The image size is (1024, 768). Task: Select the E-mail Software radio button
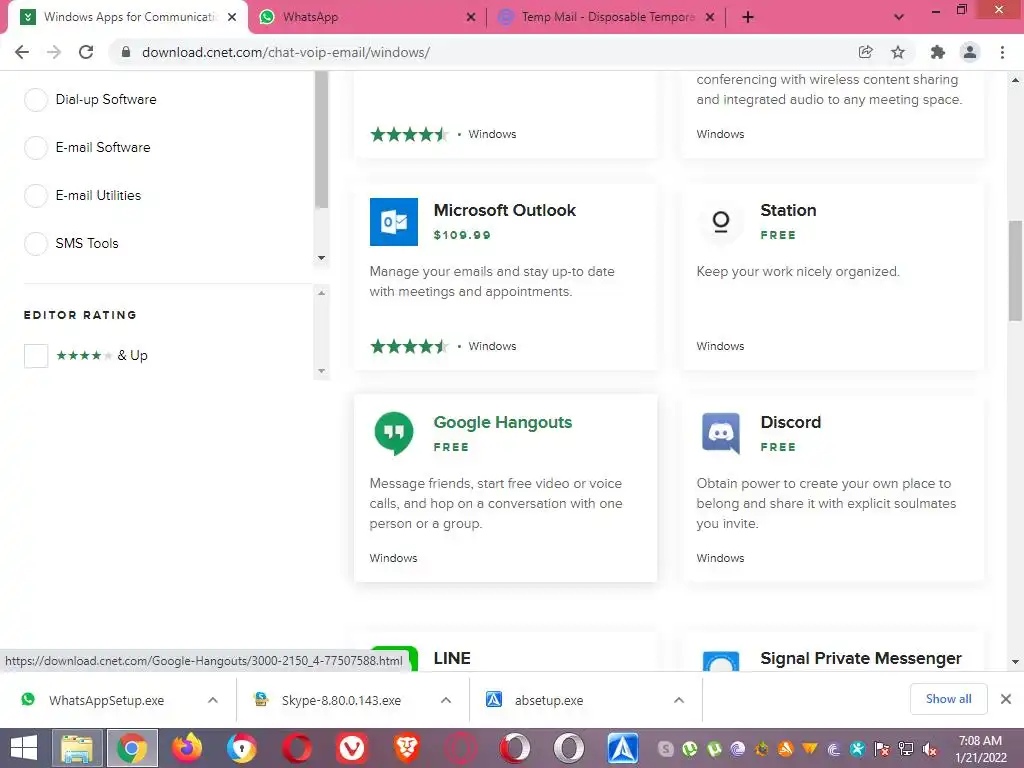(35, 148)
